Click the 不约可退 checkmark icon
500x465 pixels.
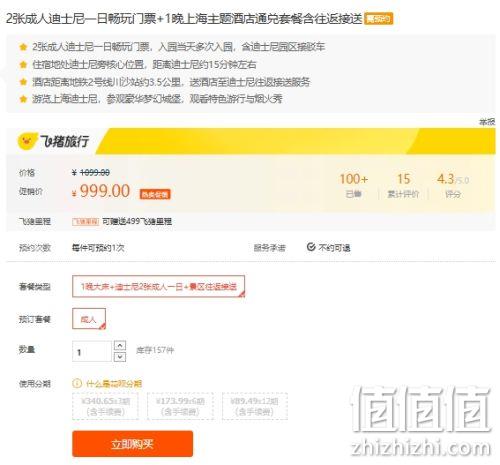pos(311,247)
